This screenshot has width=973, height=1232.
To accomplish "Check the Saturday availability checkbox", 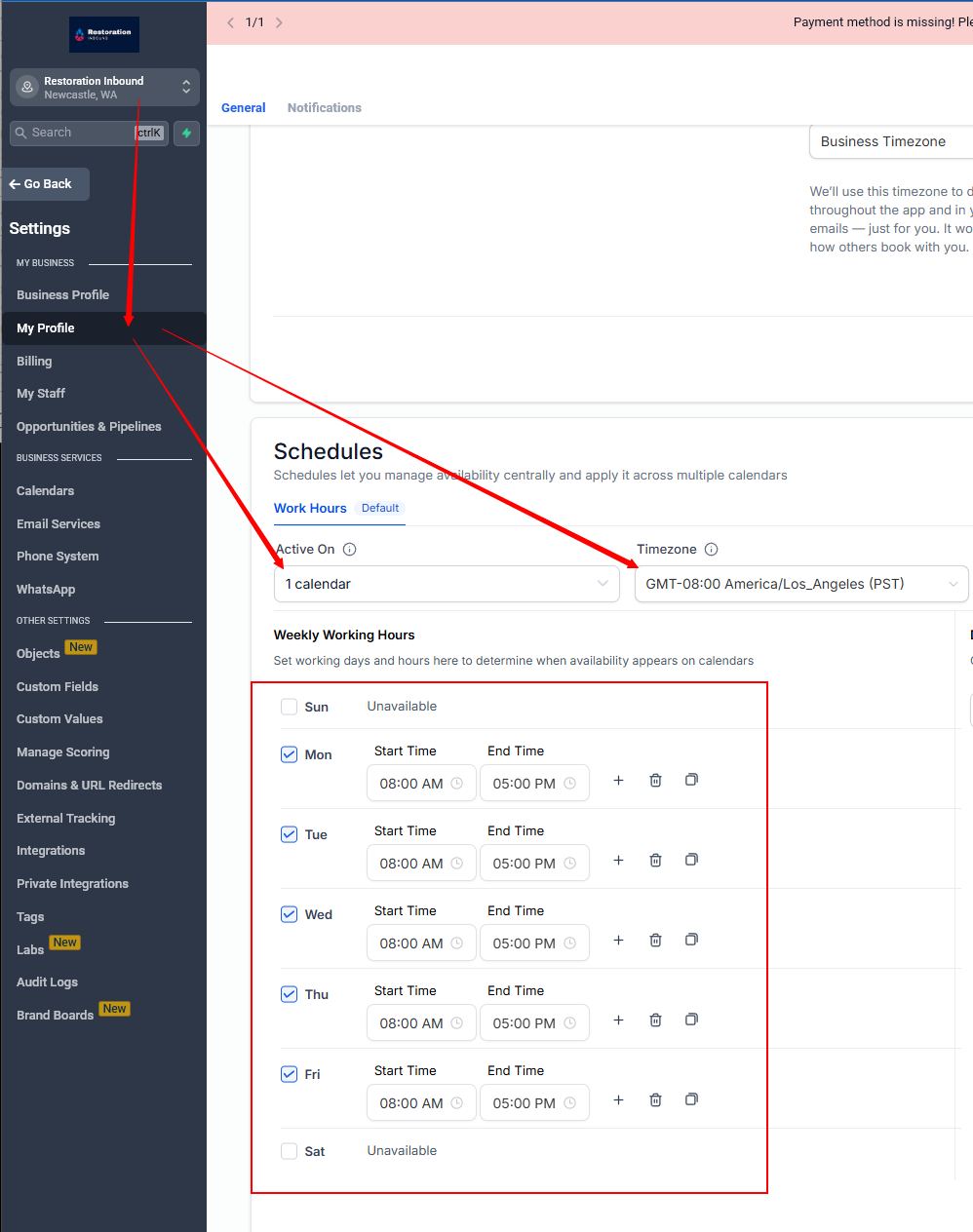I will (289, 1151).
